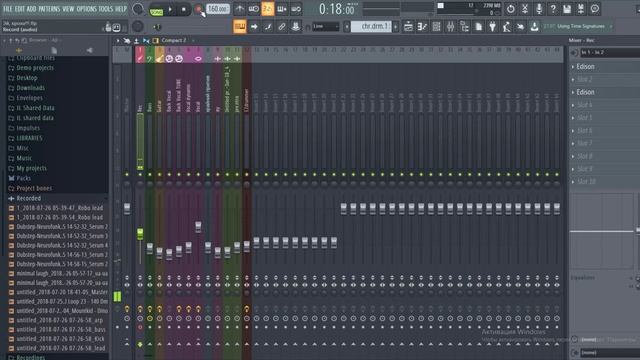Open the tempo tapper icon

[507, 27]
